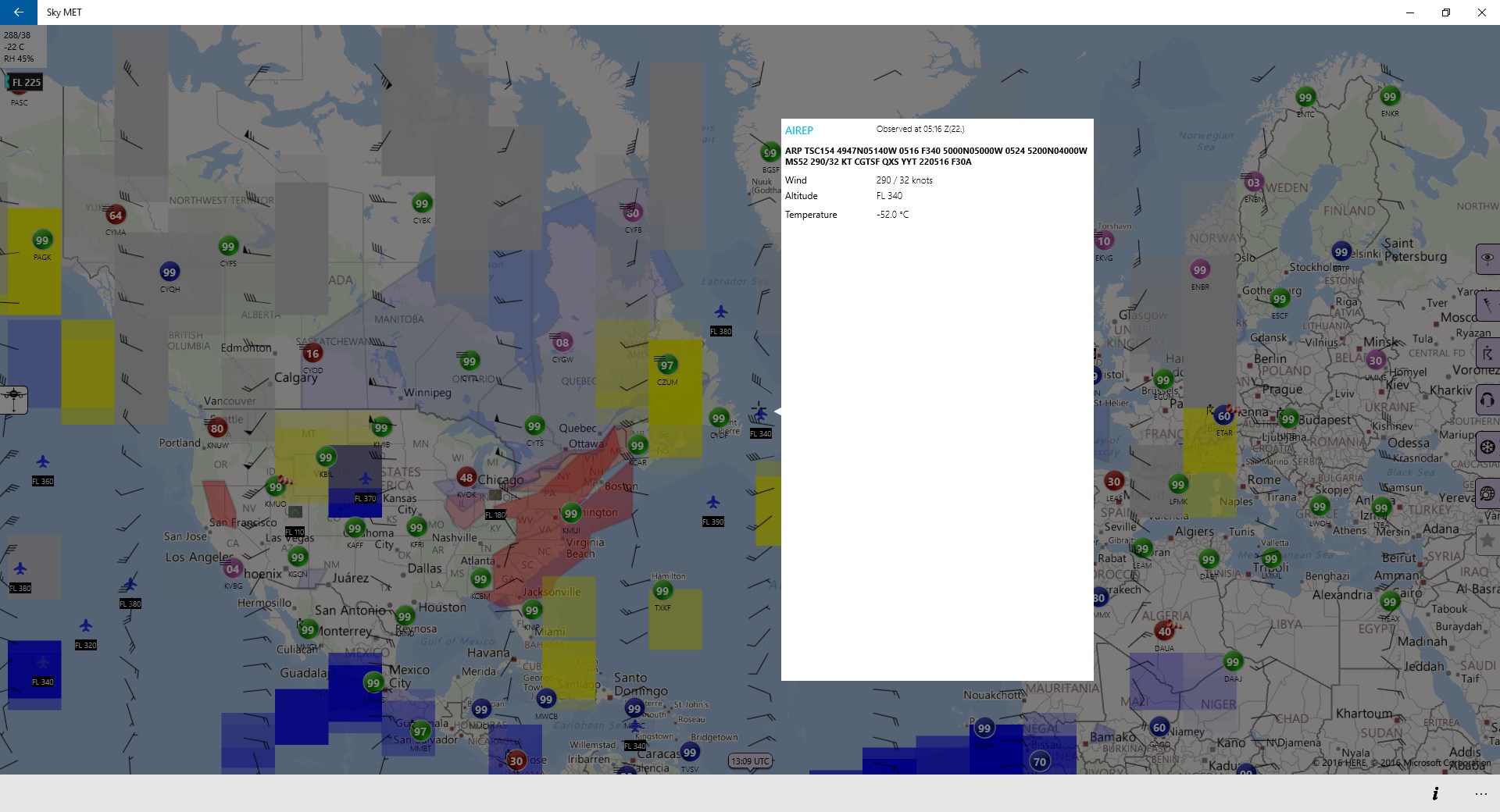This screenshot has width=1500, height=812.
Task: Select the PAGK station marker
Action: pyautogui.click(x=42, y=240)
